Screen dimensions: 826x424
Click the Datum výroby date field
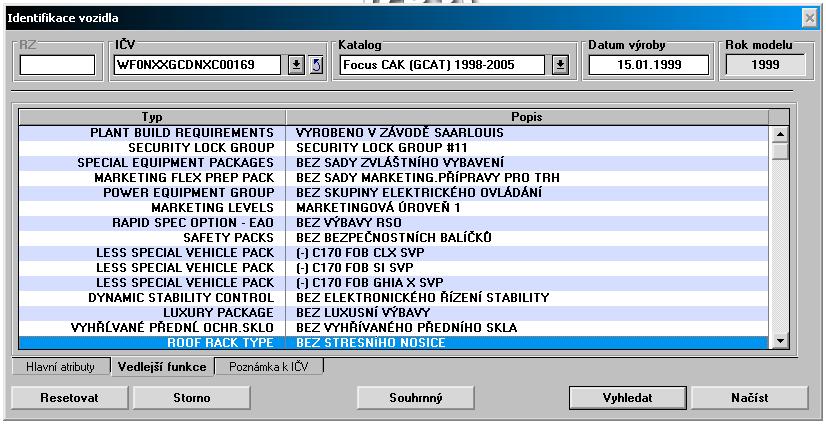(648, 66)
